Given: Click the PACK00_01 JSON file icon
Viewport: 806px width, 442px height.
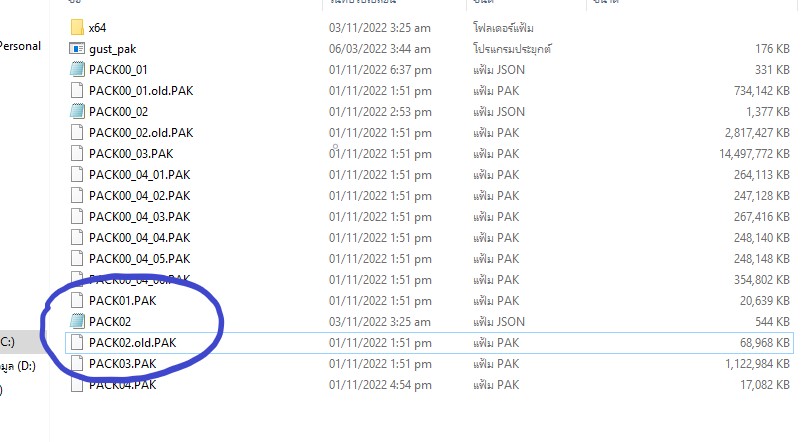Looking at the screenshot, I should 77,69.
